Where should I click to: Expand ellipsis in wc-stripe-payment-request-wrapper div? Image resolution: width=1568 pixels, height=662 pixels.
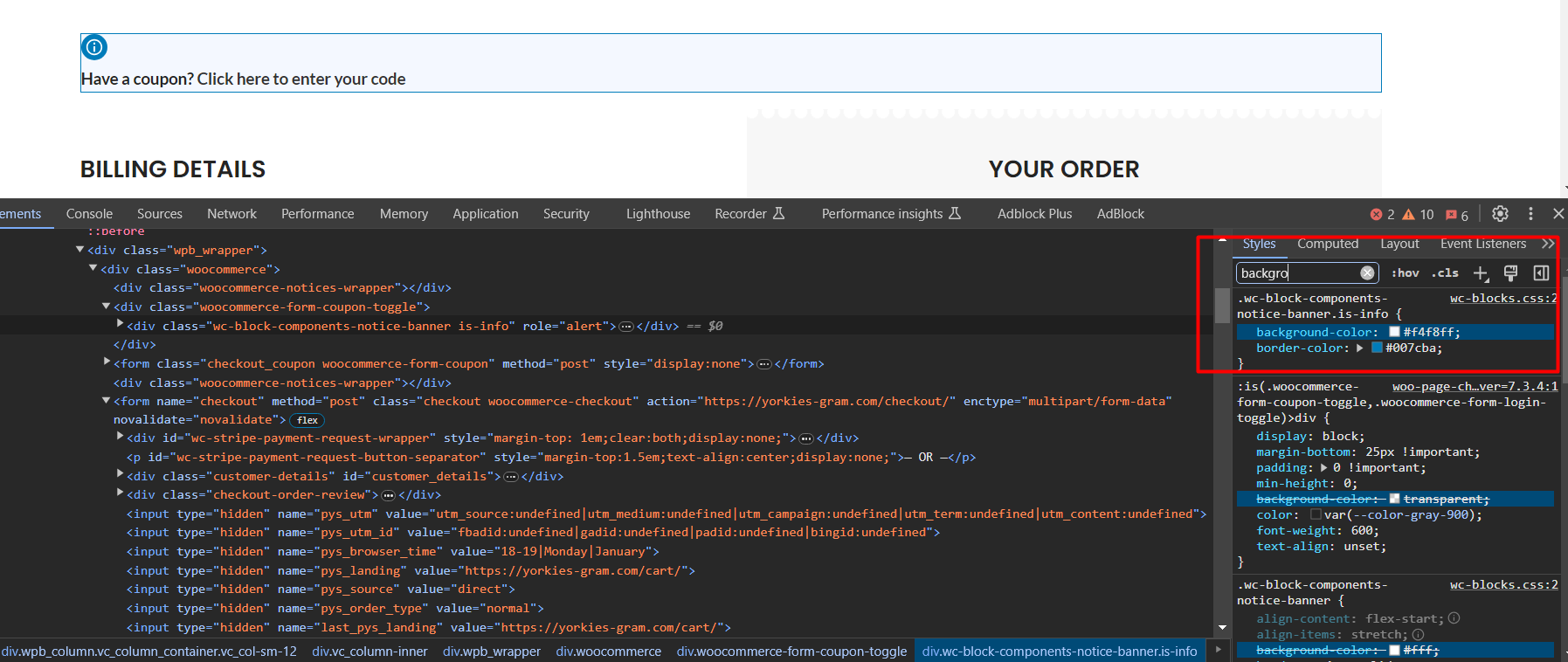806,438
